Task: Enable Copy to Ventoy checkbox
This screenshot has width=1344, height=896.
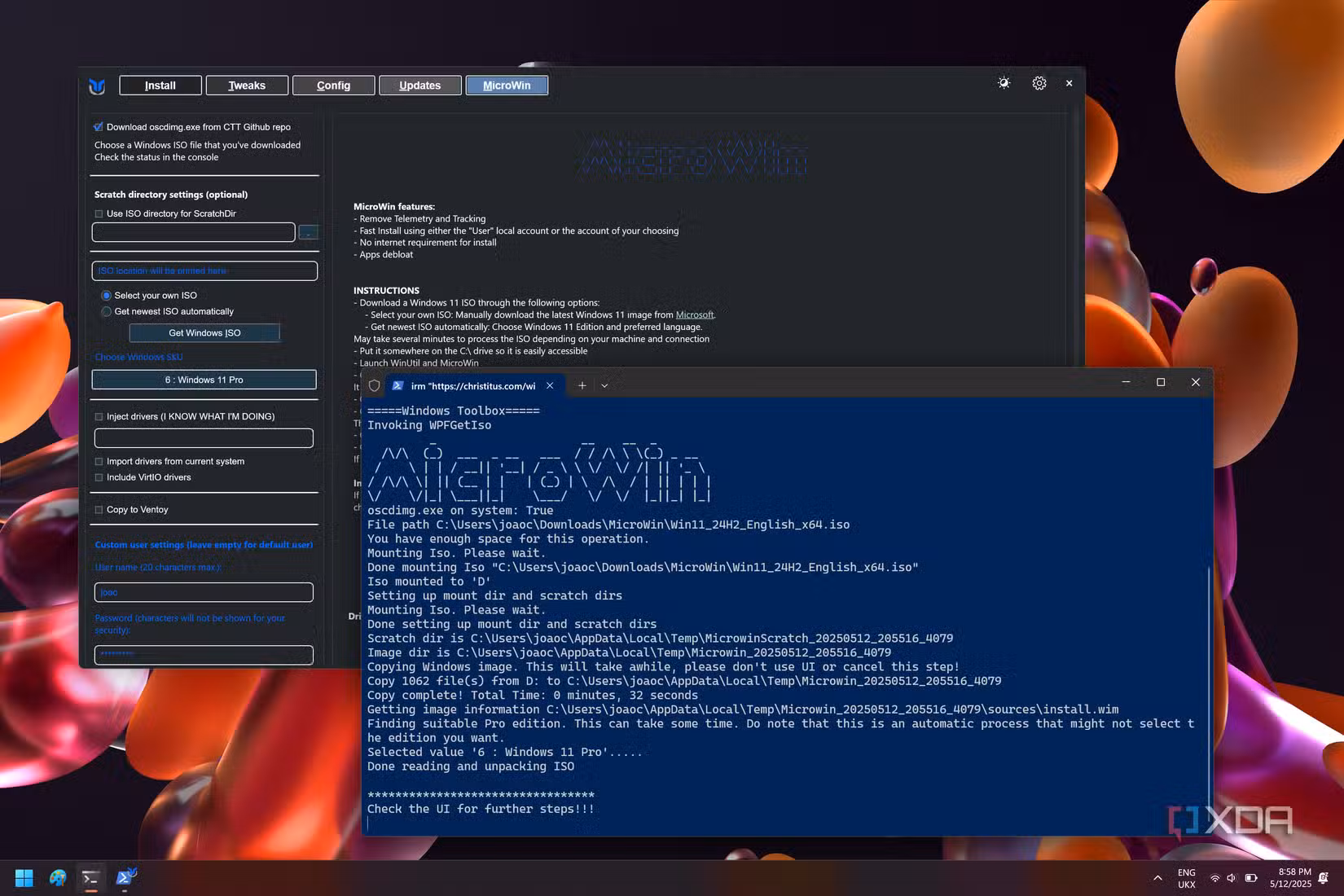Action: [99, 510]
